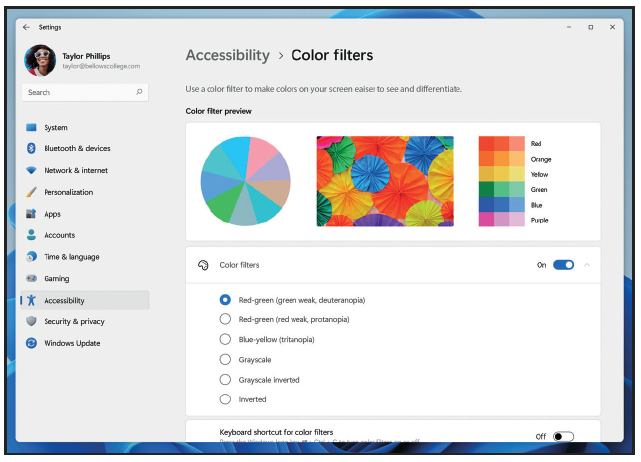Select the Grayscale inverted radio option
The image size is (641, 462).
225,379
